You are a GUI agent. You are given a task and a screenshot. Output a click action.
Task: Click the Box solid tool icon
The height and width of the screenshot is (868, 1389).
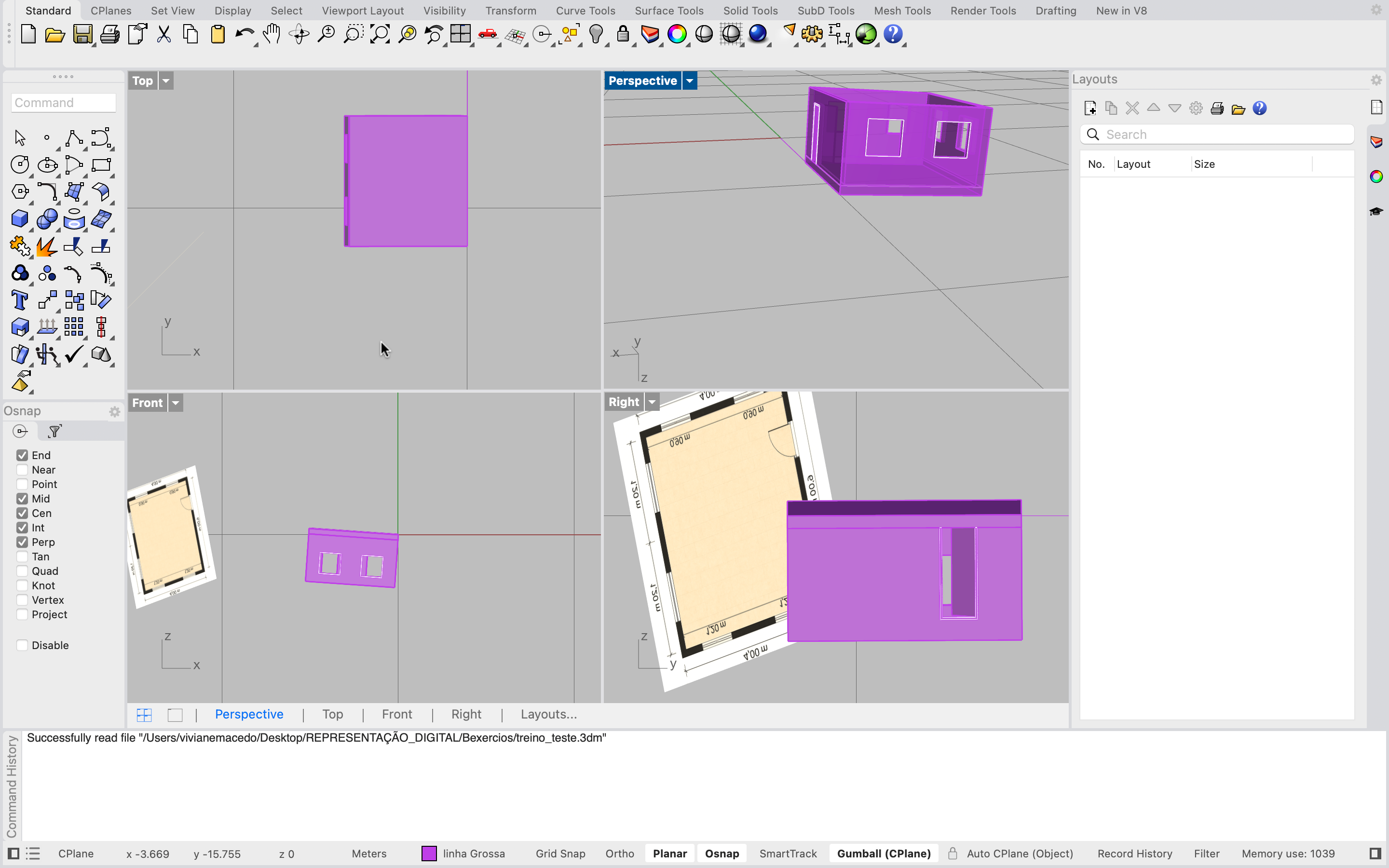pos(19,219)
